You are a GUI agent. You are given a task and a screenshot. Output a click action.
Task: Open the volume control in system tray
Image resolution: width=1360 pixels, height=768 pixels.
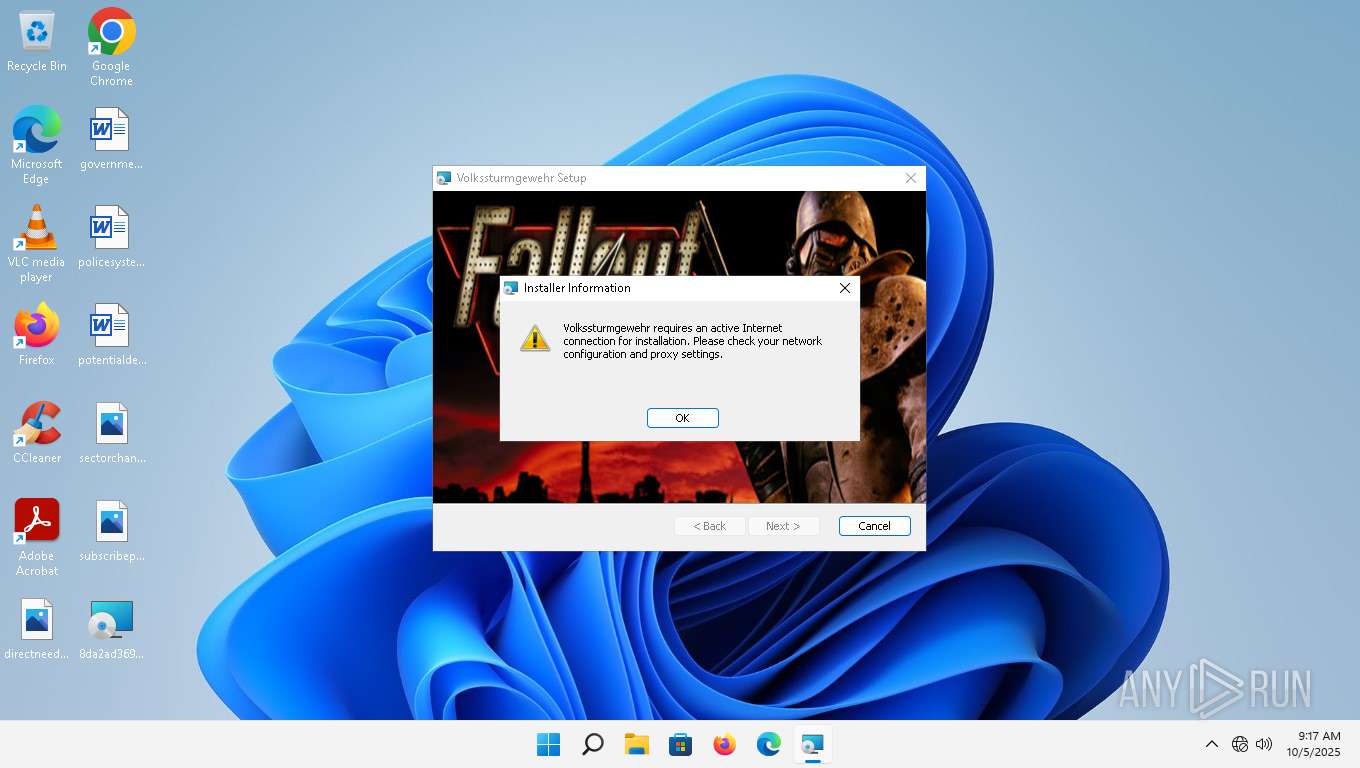(x=1264, y=744)
